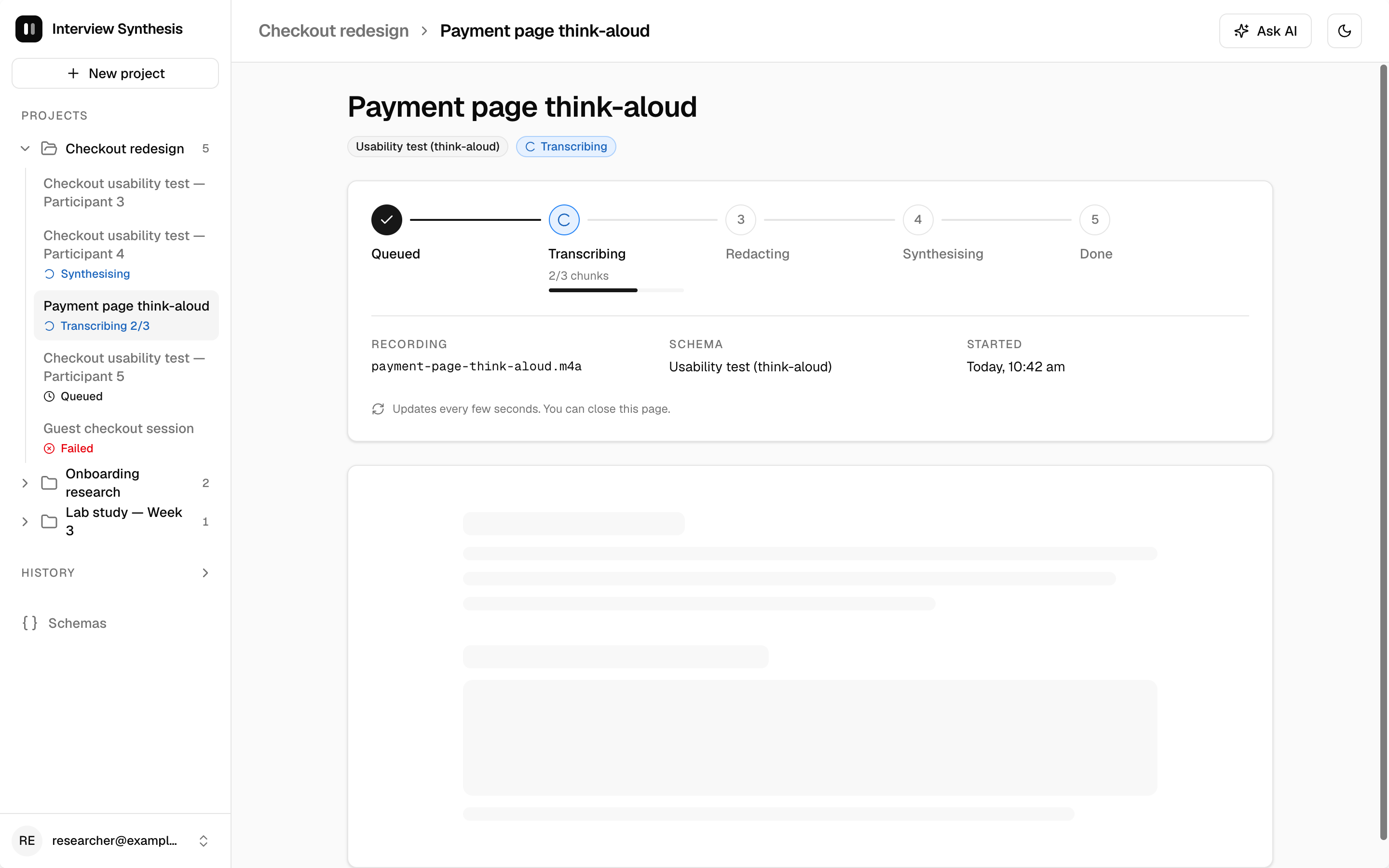1389x868 pixels.
Task: Click the step 5 Done circle
Action: pyautogui.click(x=1094, y=220)
